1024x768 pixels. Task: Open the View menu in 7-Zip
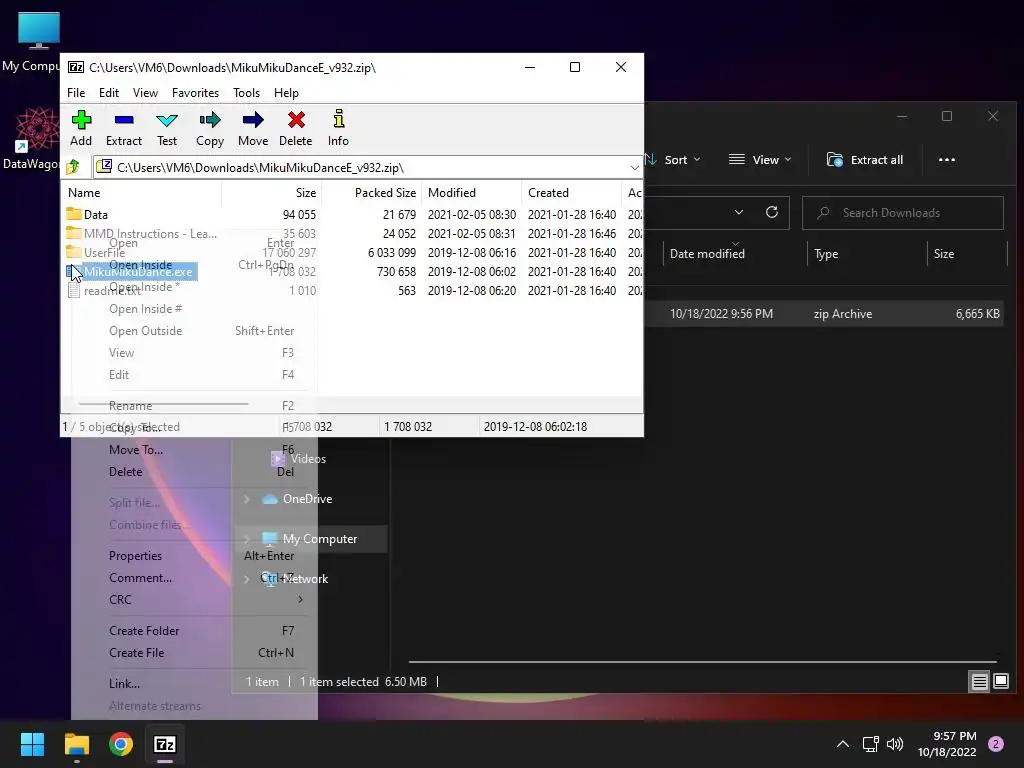pyautogui.click(x=145, y=93)
